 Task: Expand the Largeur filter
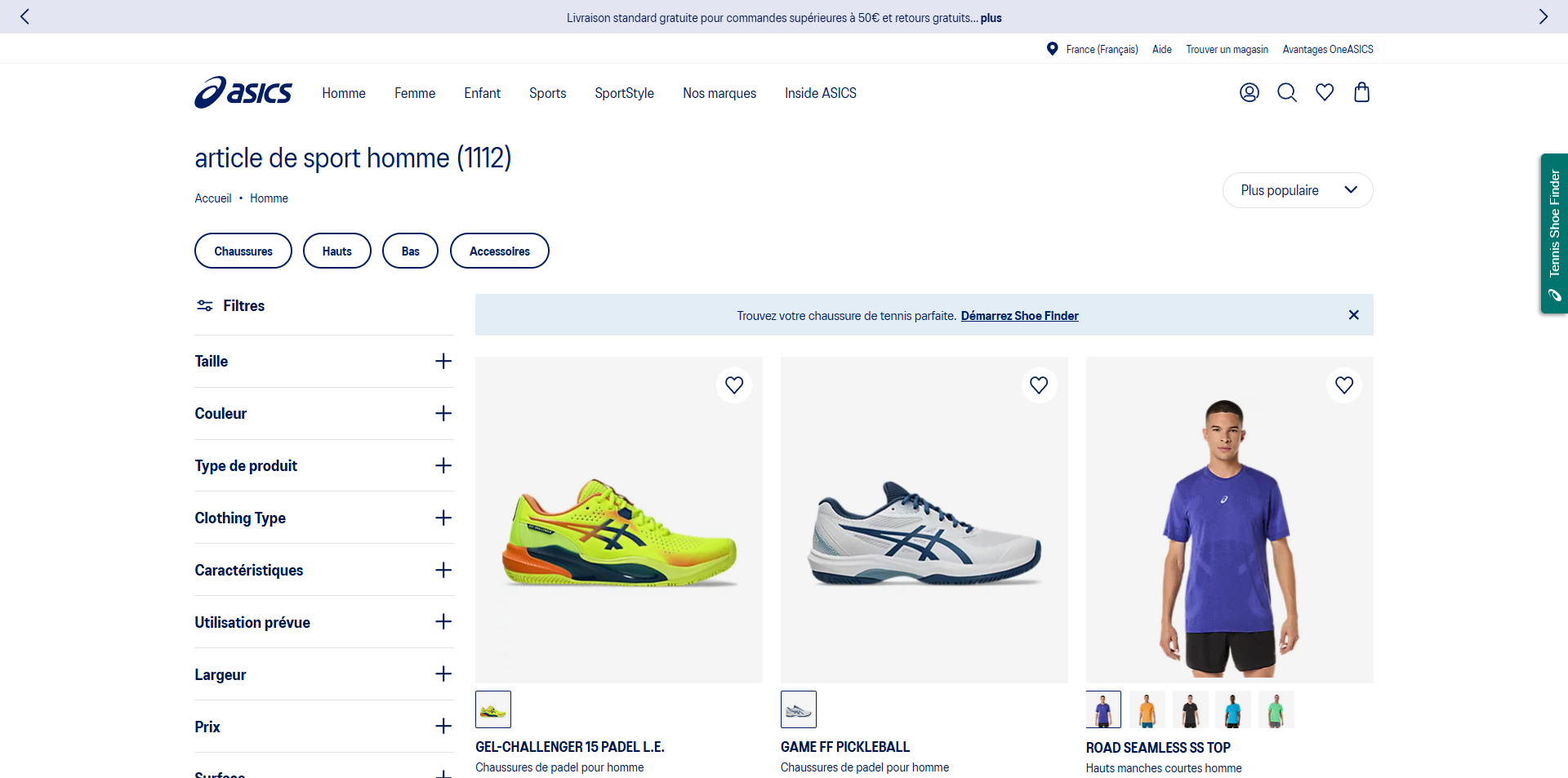pos(323,674)
